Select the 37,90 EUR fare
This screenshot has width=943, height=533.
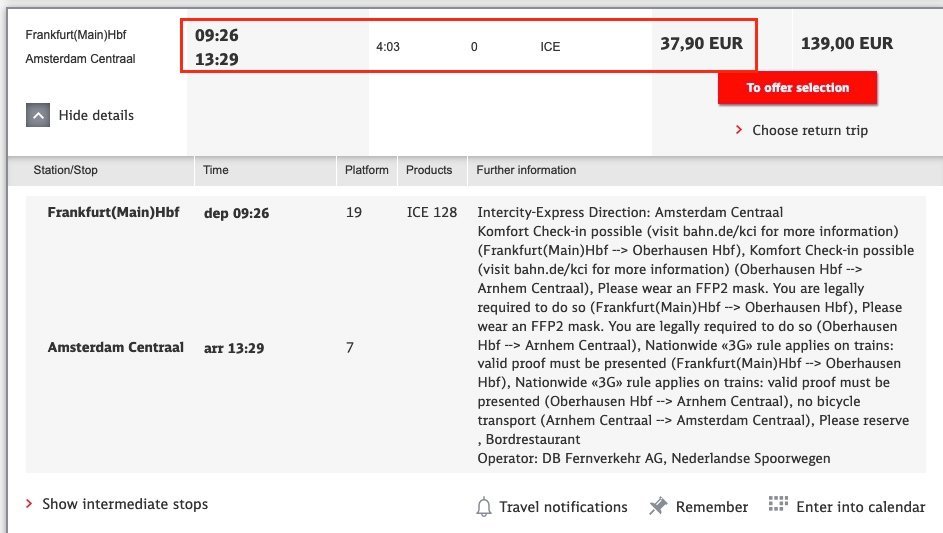coord(701,44)
